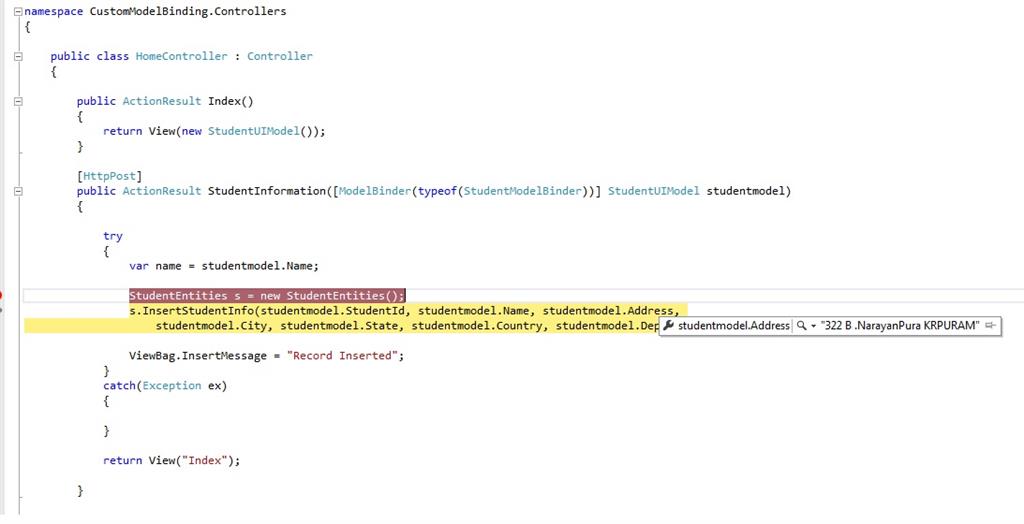Click the namespace keyword
This screenshot has height=524, width=1024.
point(54,12)
